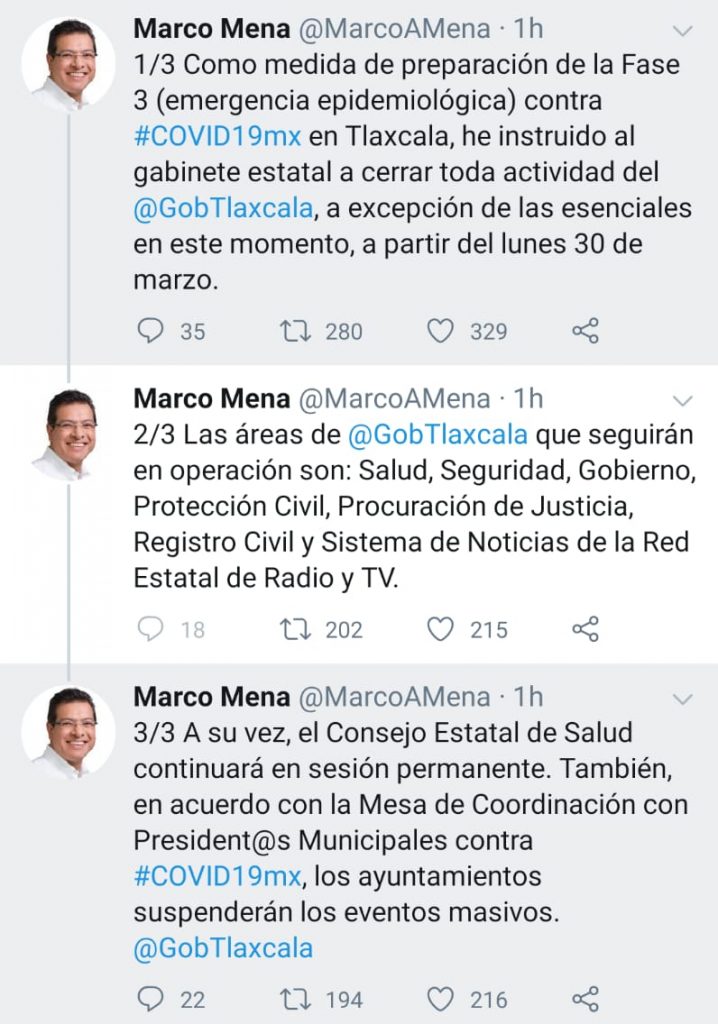This screenshot has height=1024, width=718.
Task: Reply to the 1/3 tweet with 35 replies
Action: pos(149,331)
